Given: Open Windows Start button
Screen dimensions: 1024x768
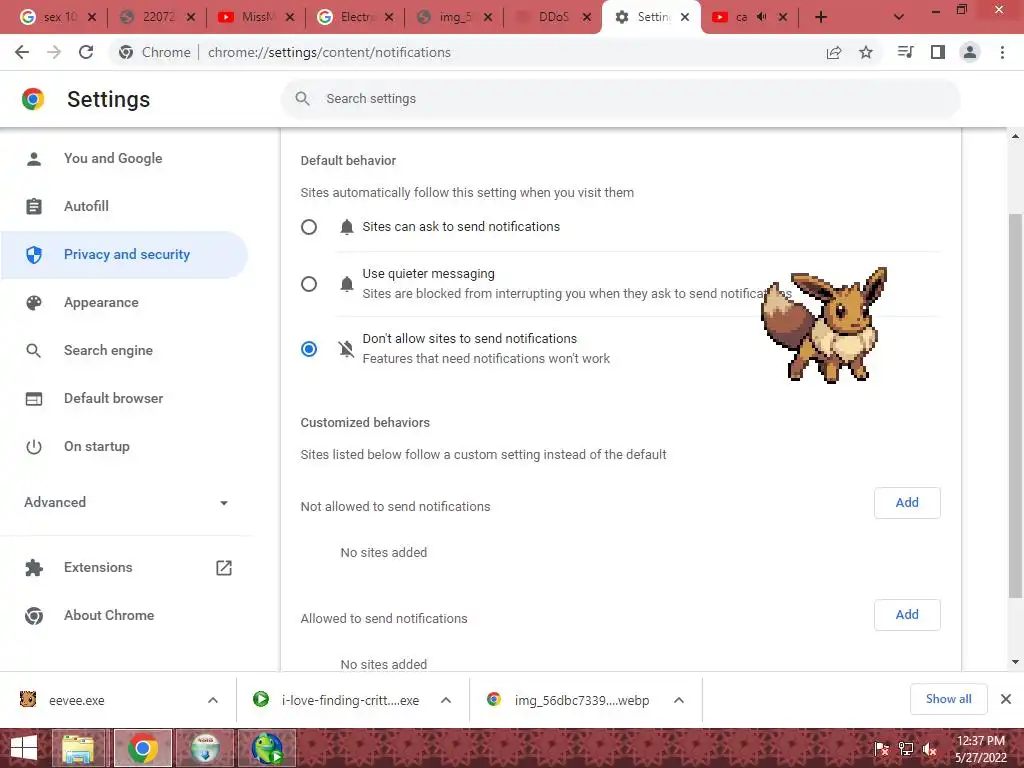Looking at the screenshot, I should pyautogui.click(x=24, y=748).
